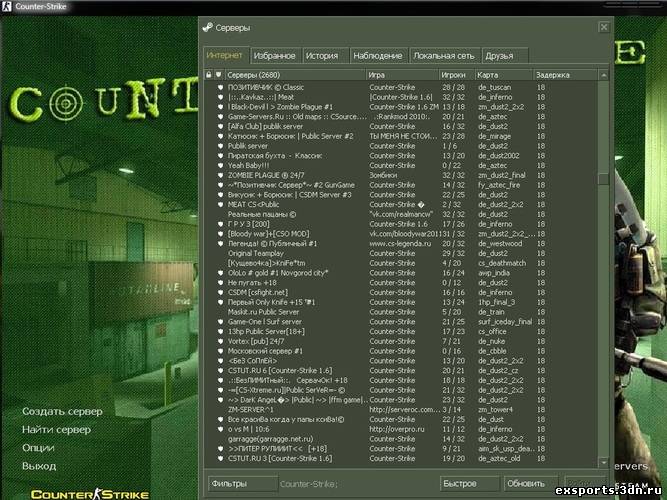This screenshot has height=500, width=667.
Task: Select Легенда! Публичный #1 server
Action: click(401, 244)
